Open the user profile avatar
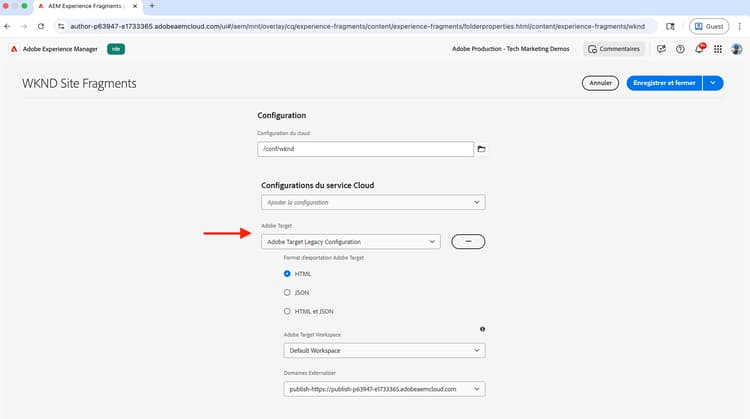The height and width of the screenshot is (419, 750). pyautogui.click(x=737, y=49)
